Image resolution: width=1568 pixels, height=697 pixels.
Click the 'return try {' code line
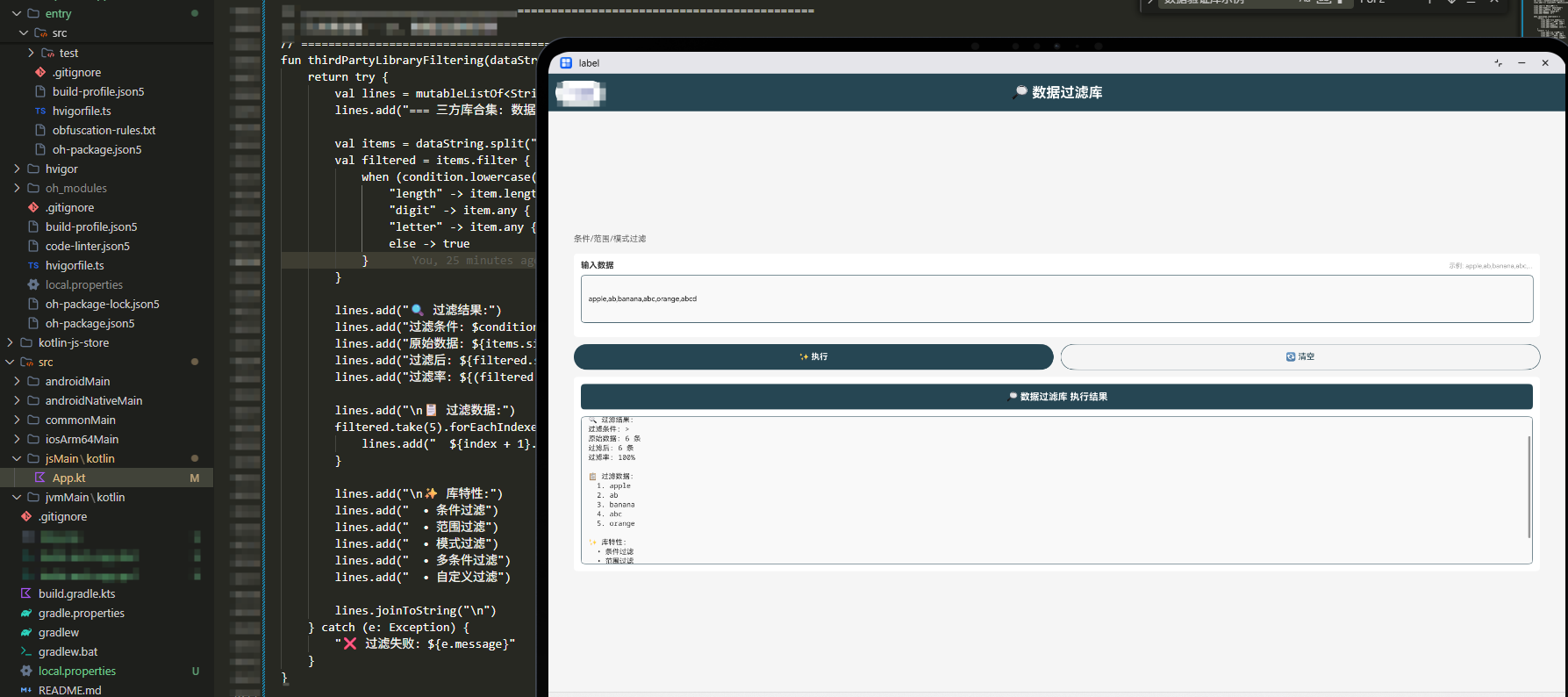347,76
